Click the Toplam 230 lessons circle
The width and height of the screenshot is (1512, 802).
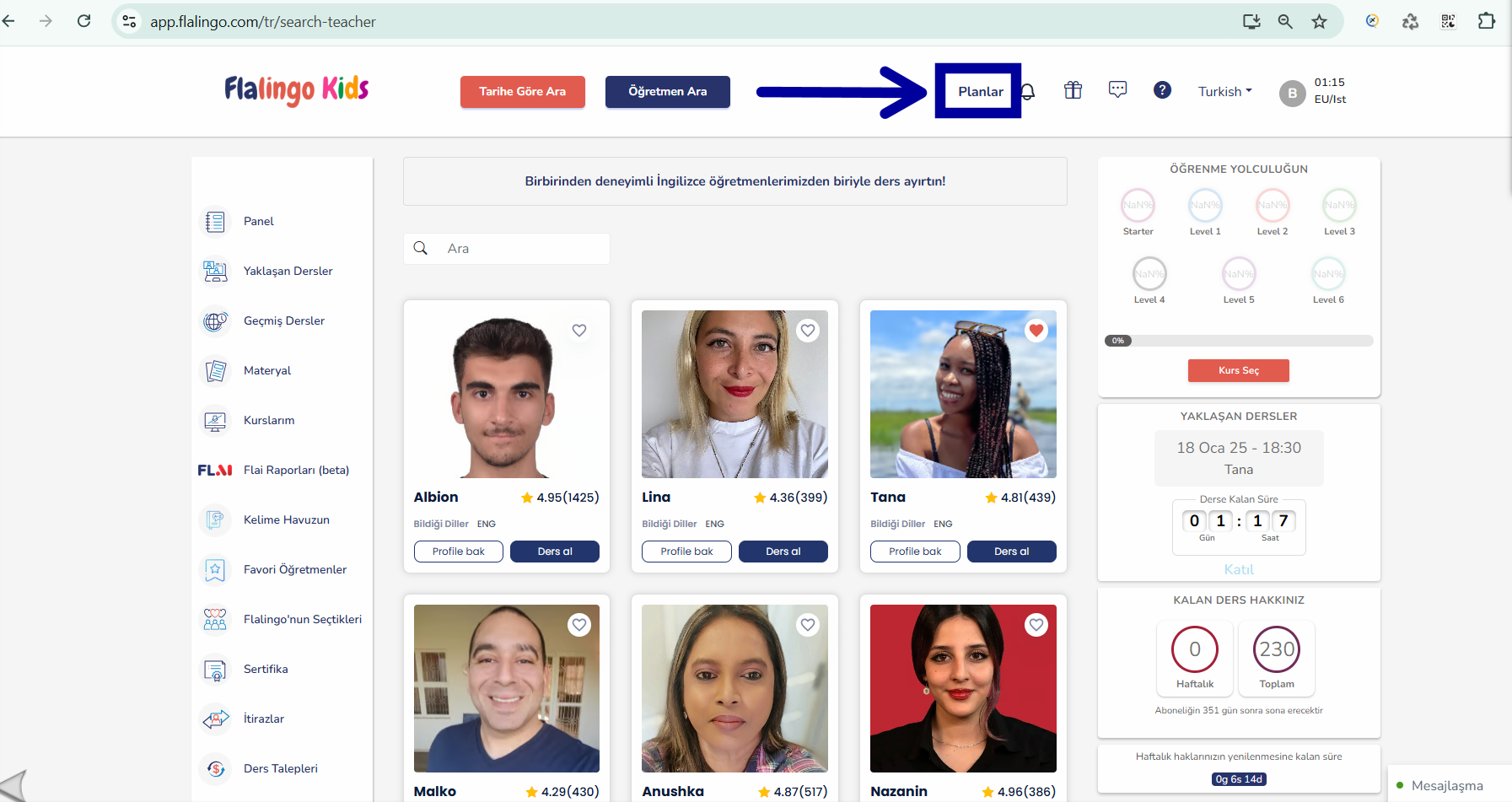coord(1277,649)
